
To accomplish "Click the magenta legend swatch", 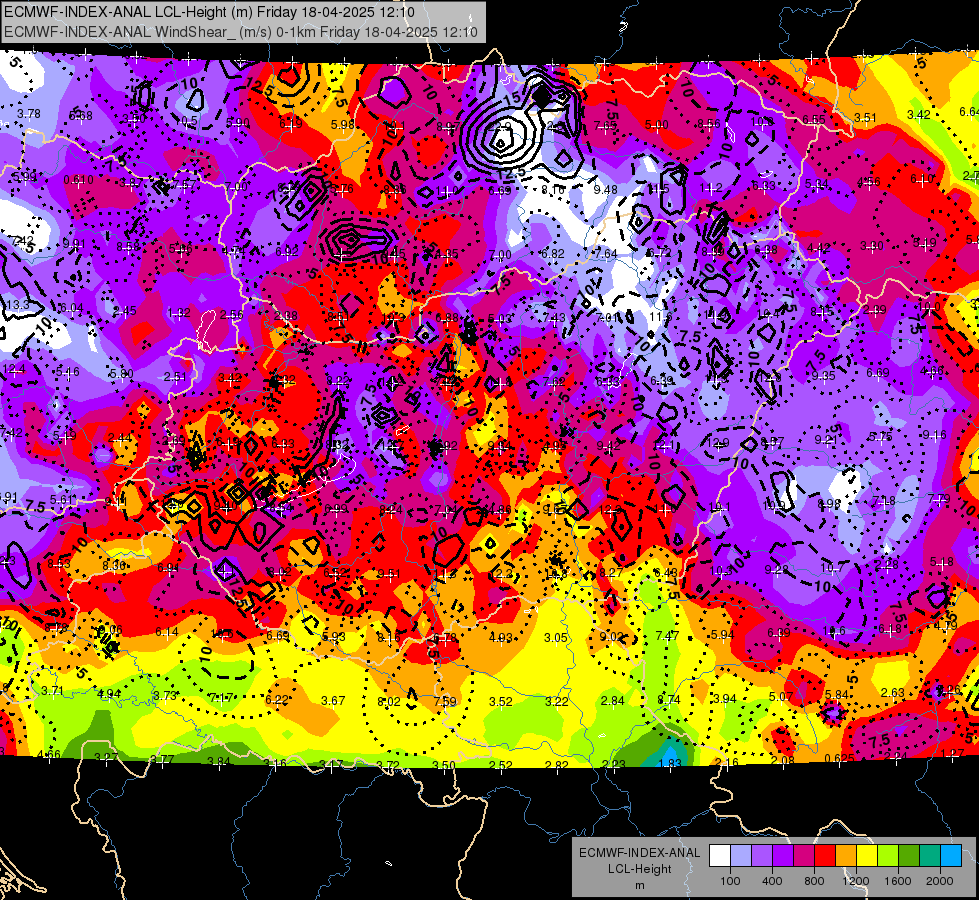I will tap(804, 856).
